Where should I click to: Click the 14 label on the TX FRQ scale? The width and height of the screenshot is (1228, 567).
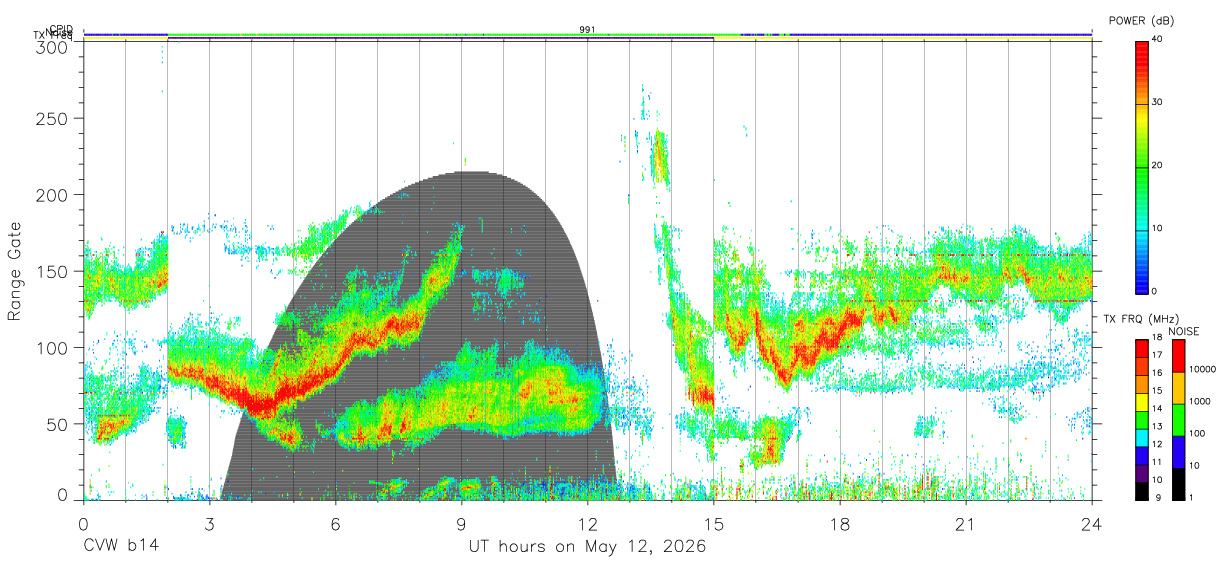pyautogui.click(x=1158, y=409)
